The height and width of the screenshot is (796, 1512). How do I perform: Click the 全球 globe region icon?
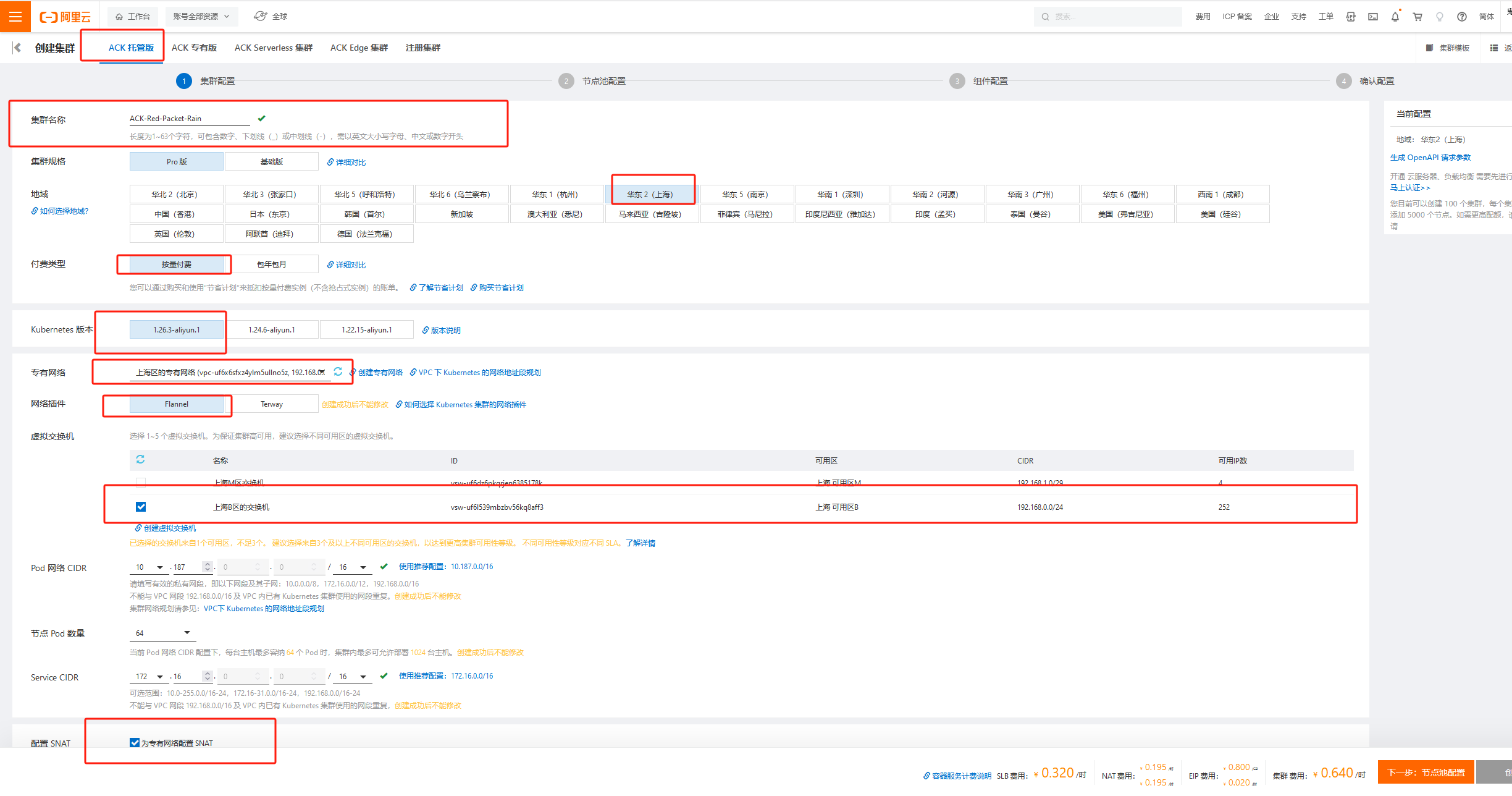tap(261, 16)
